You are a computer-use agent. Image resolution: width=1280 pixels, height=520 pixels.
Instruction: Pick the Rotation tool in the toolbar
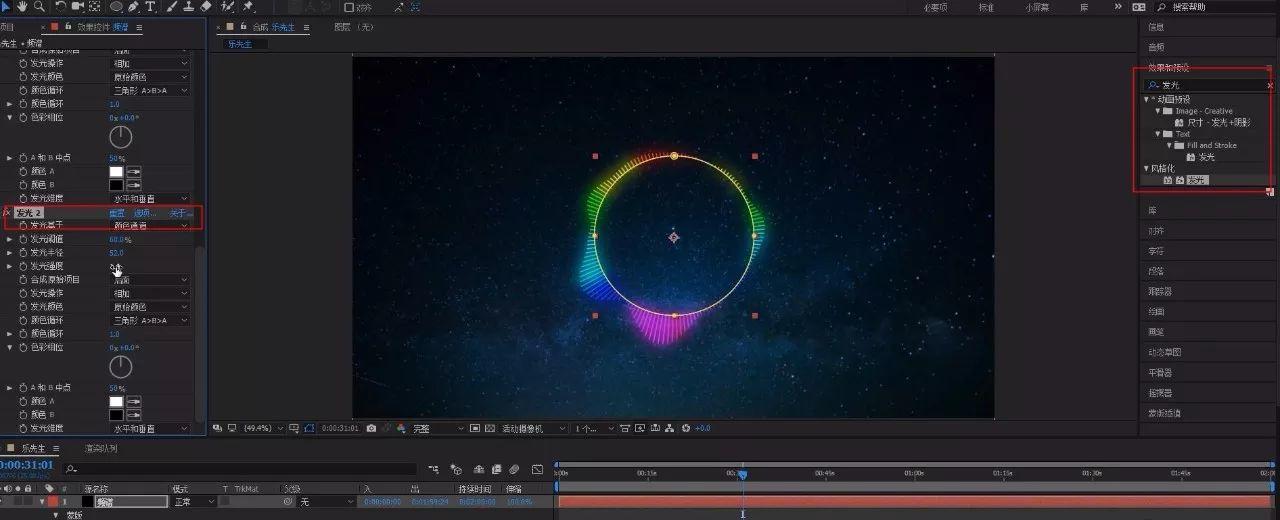point(61,7)
